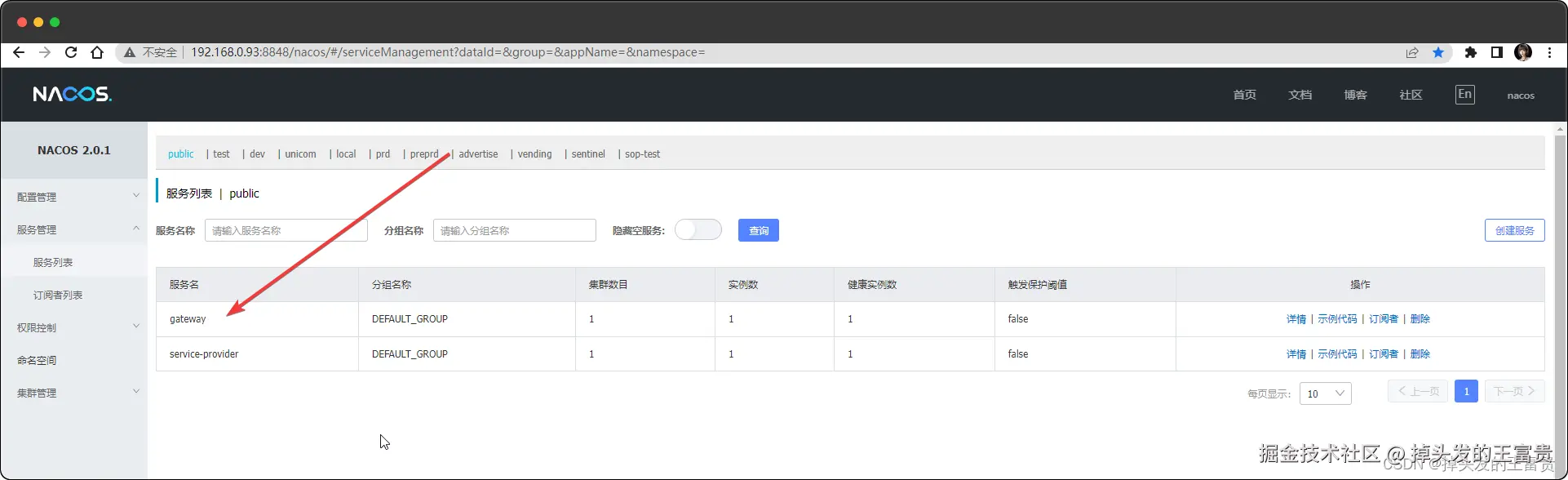Image resolution: width=1568 pixels, height=480 pixels.
Task: Bookmark this page with the star
Action: click(1438, 52)
